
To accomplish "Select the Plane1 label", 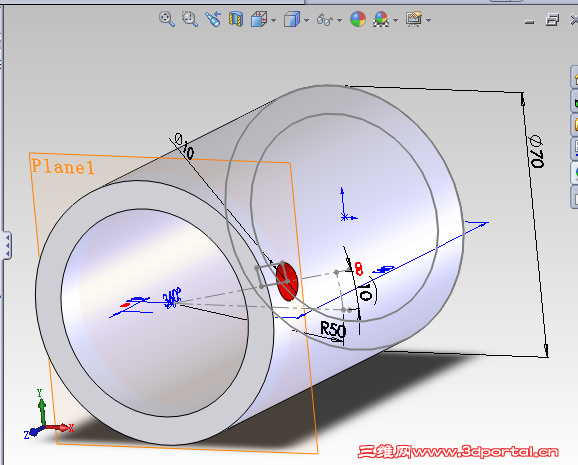I will (x=63, y=167).
